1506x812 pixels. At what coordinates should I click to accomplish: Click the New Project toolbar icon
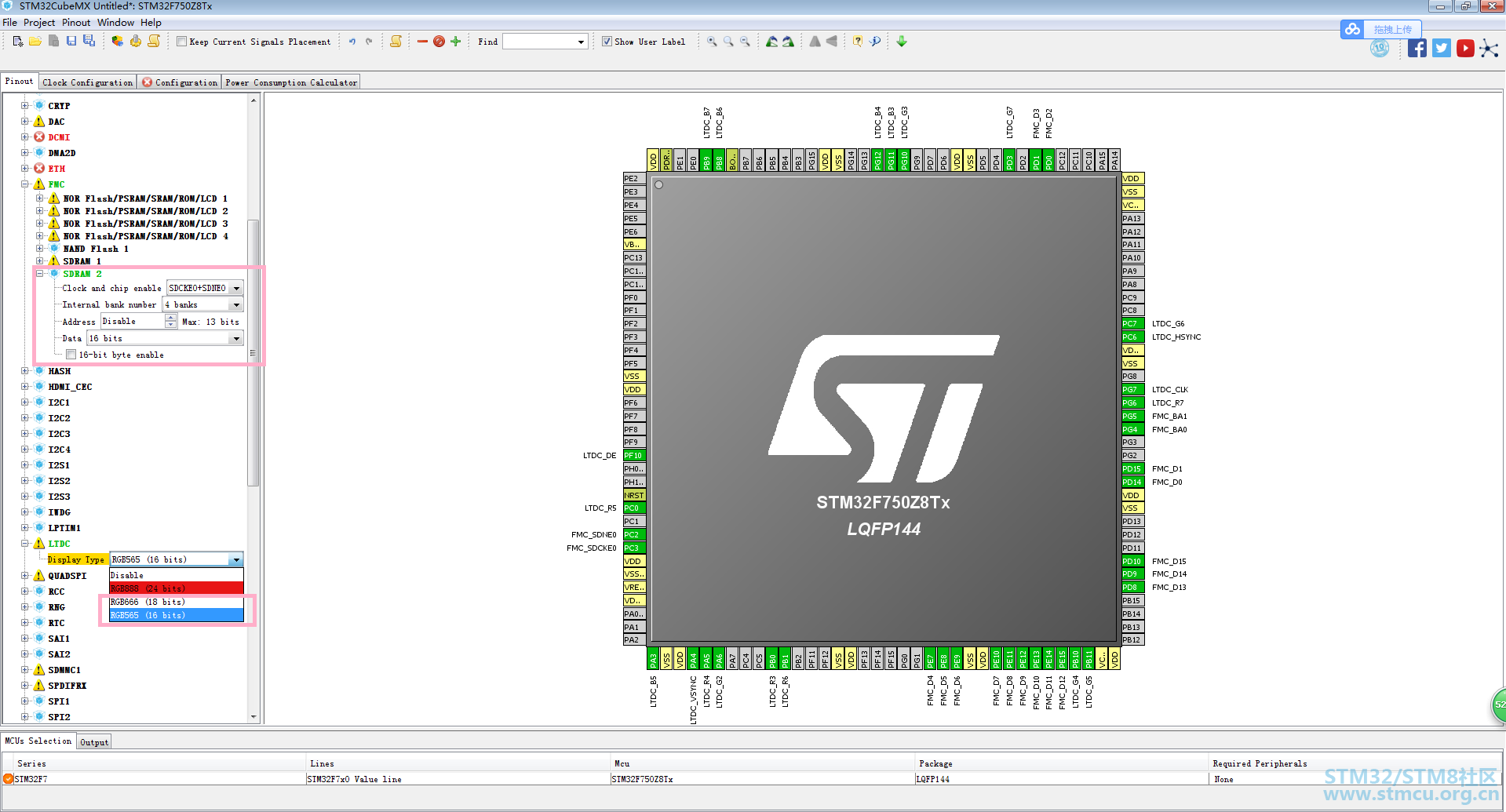18,42
